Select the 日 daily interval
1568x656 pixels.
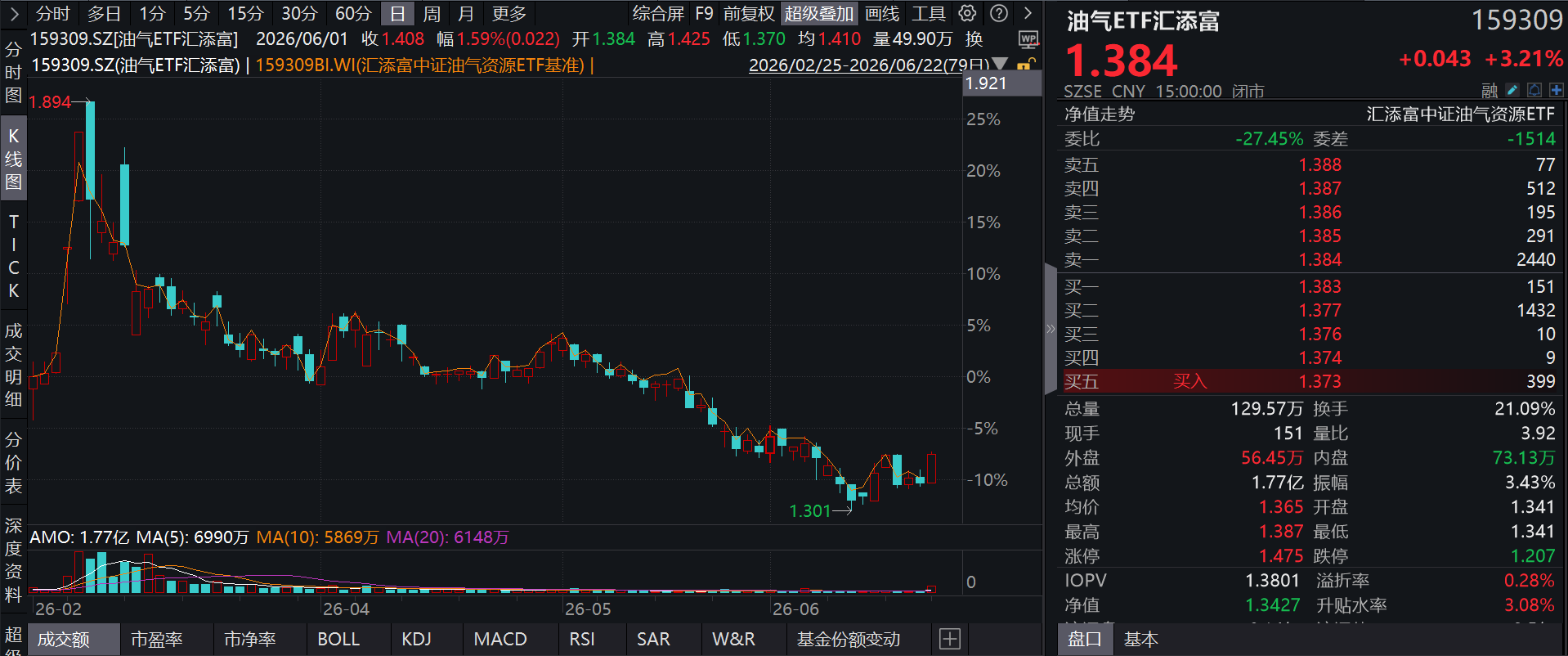(397, 13)
